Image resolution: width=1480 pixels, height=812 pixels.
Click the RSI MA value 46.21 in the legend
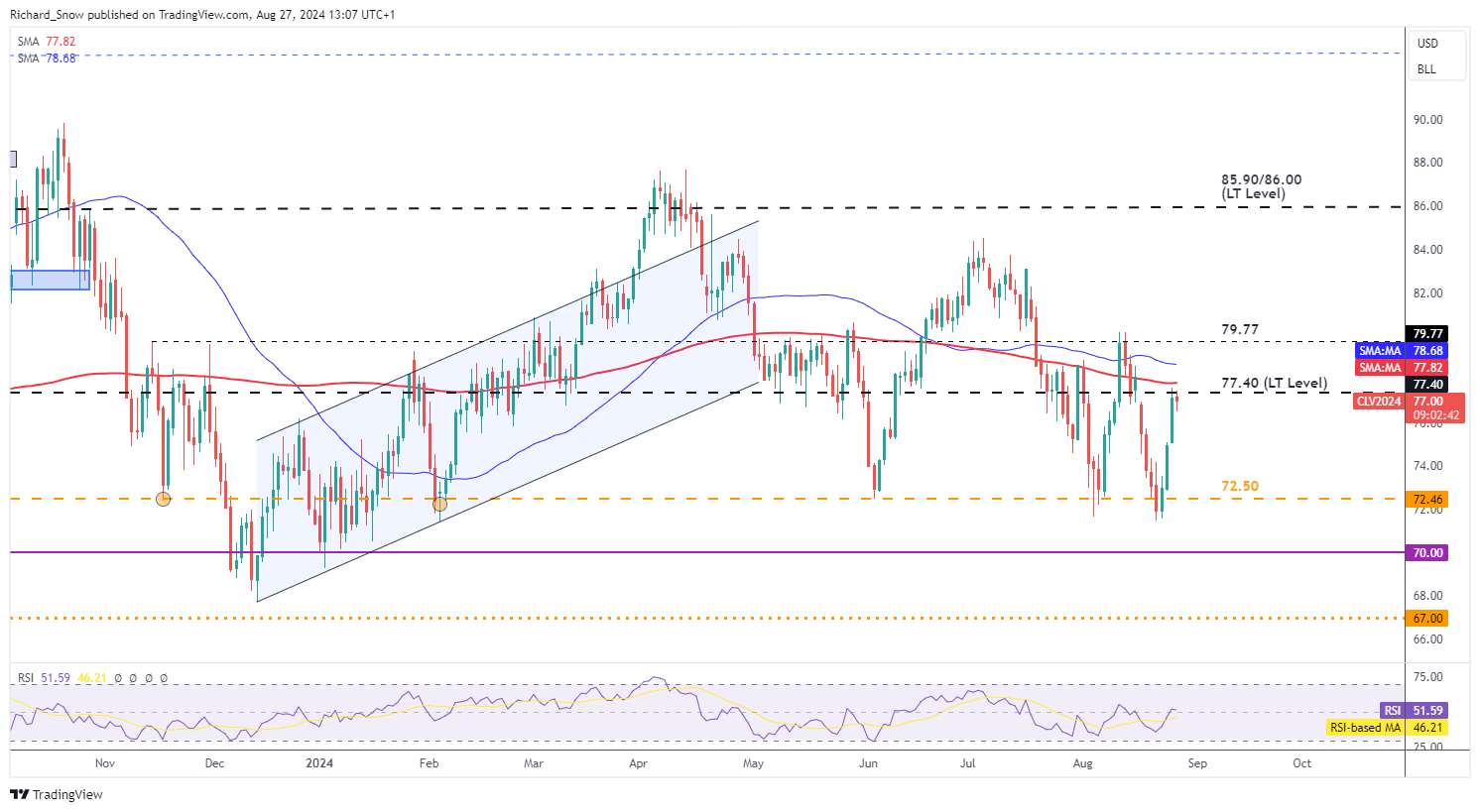tap(91, 678)
